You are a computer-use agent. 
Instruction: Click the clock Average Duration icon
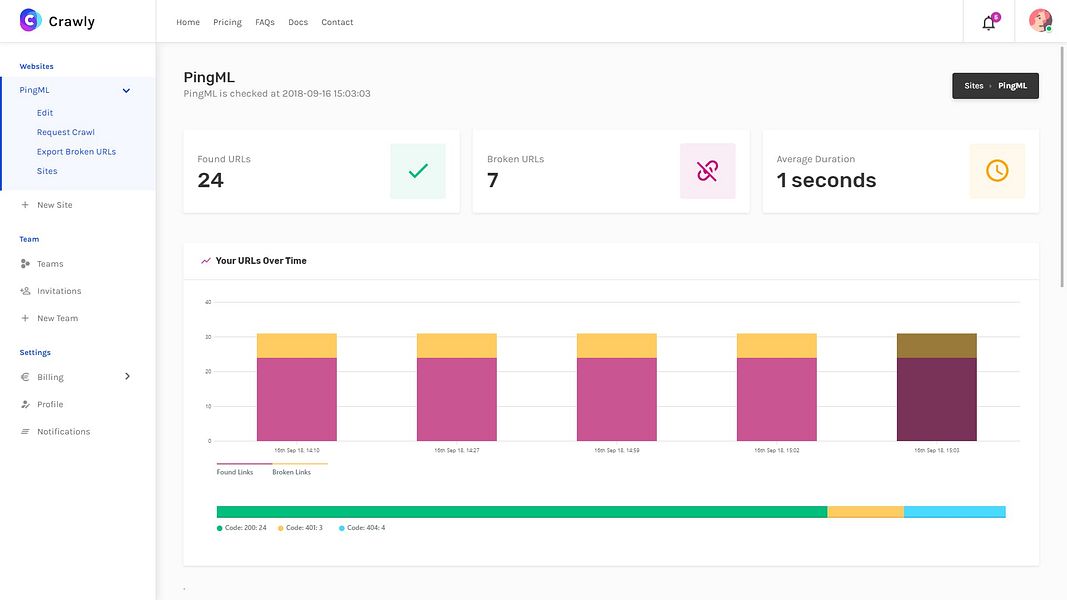997,171
